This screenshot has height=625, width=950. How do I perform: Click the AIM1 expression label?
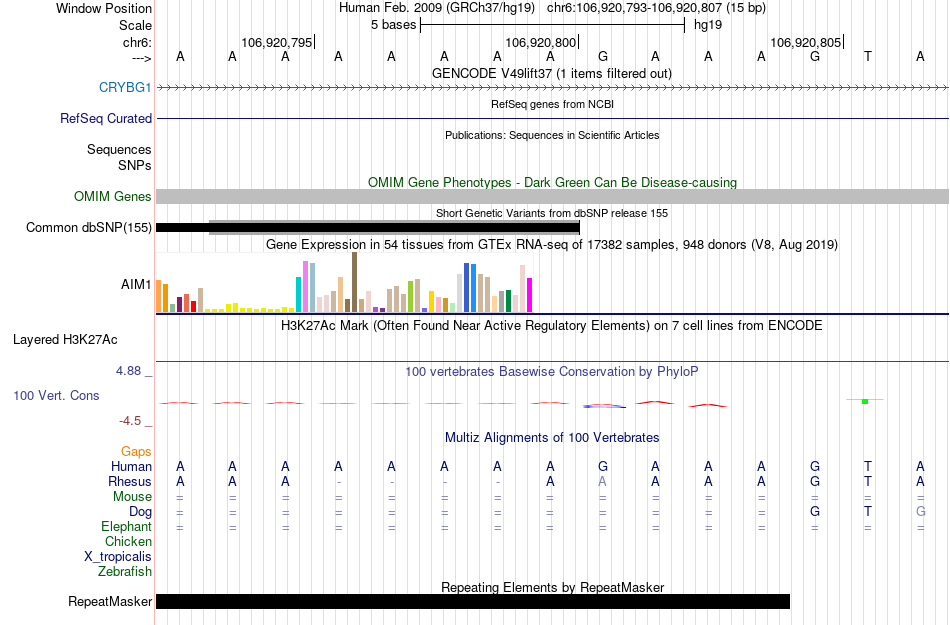coord(136,285)
